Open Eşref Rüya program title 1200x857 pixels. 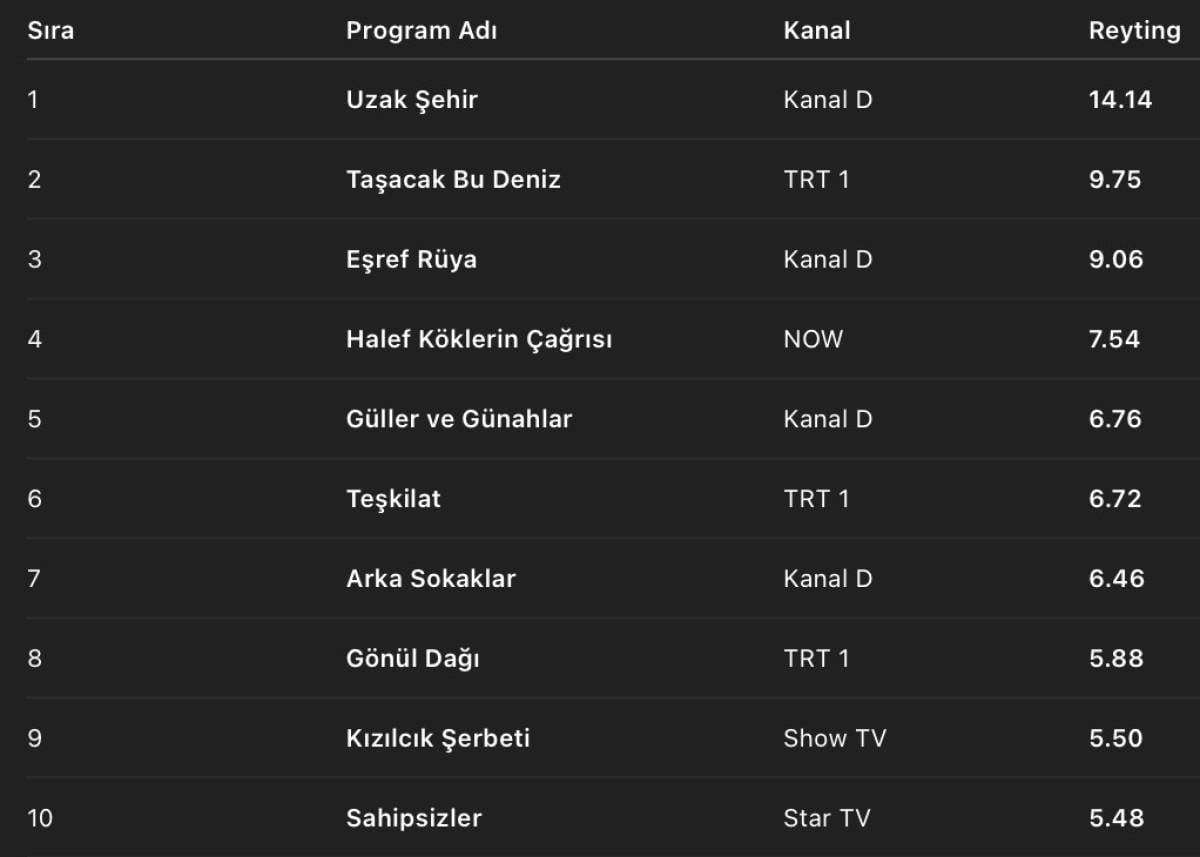[x=411, y=259]
